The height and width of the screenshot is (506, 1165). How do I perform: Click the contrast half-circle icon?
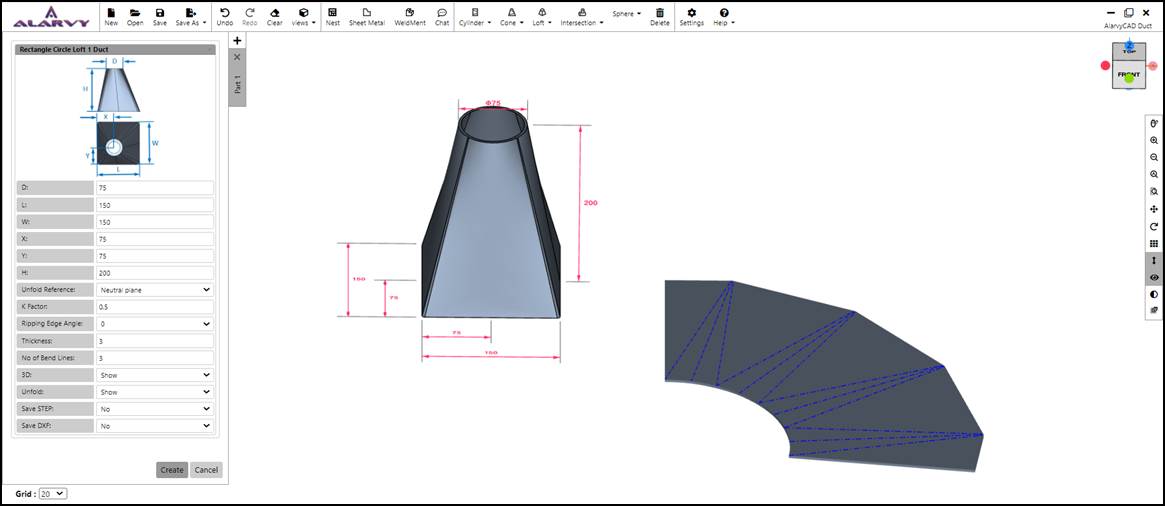(1154, 294)
